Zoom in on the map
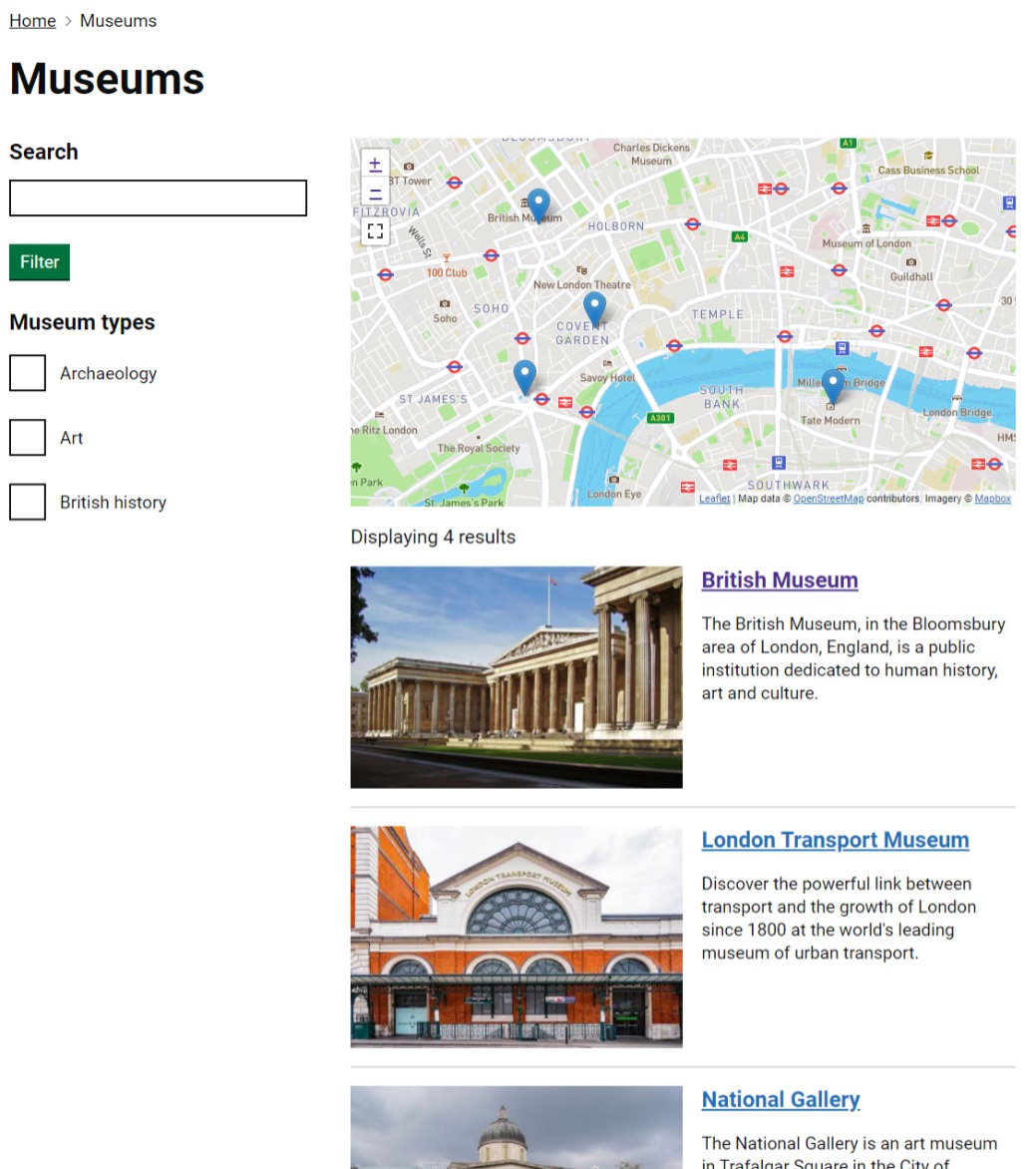The width and height of the screenshot is (1036, 1169). (375, 164)
